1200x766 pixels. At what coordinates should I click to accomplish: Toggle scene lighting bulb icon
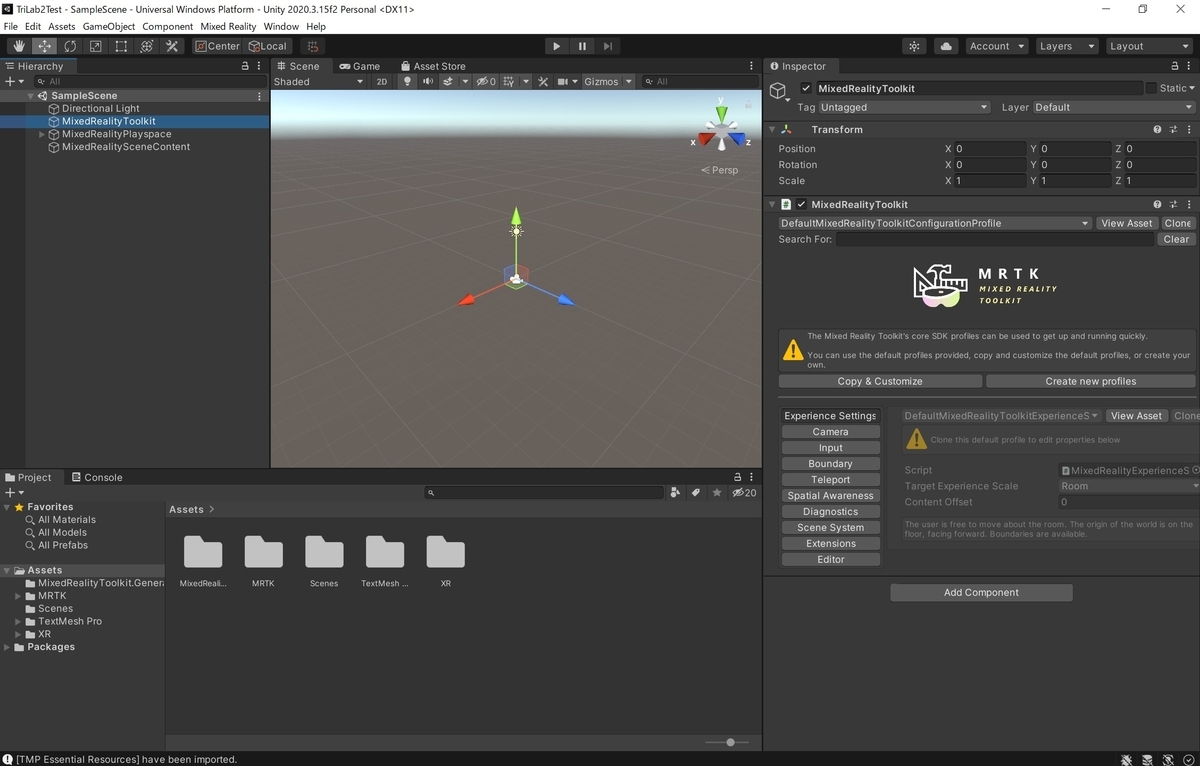(x=407, y=82)
